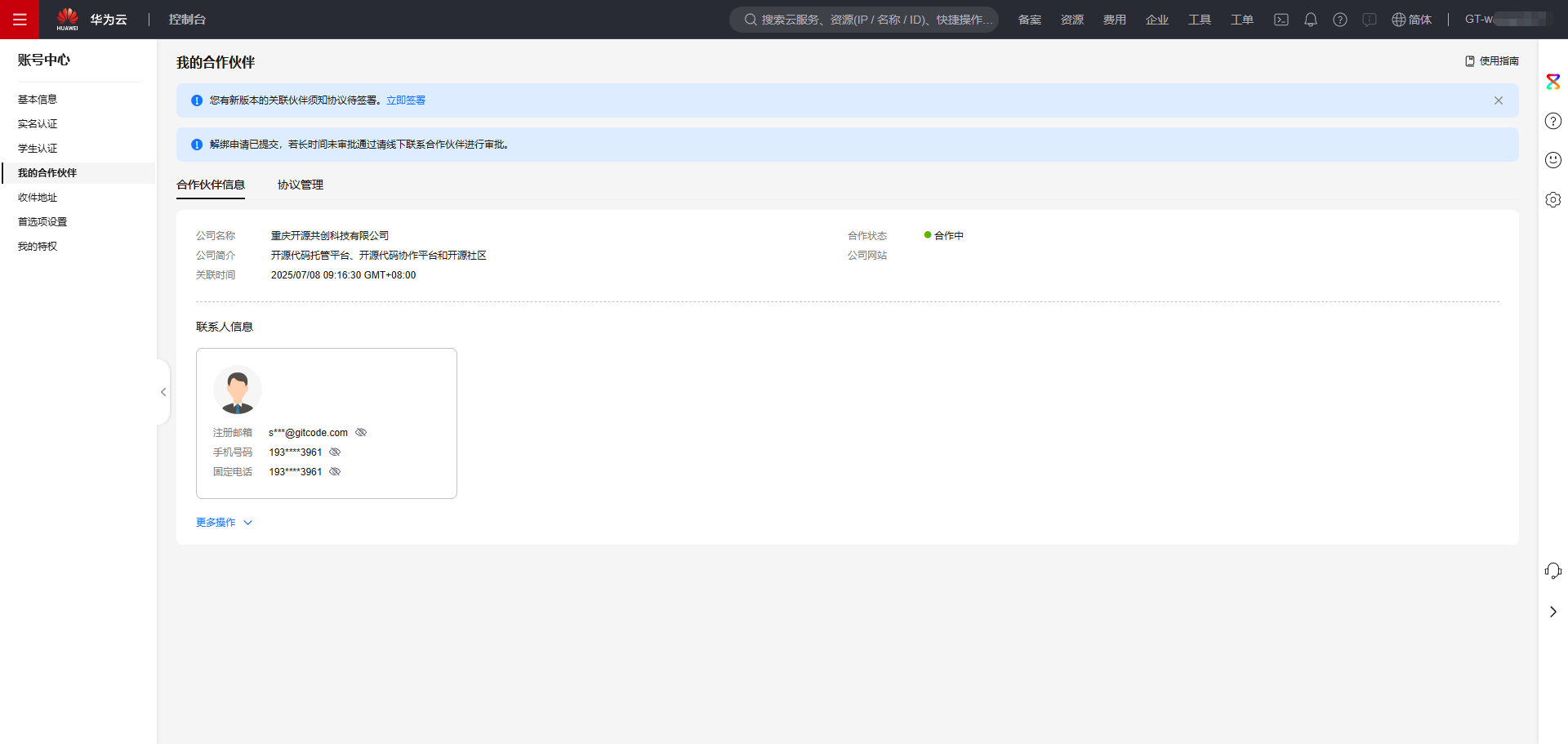Collapse the left navigation panel chevron
Viewport: 1568px width, 744px height.
(163, 391)
